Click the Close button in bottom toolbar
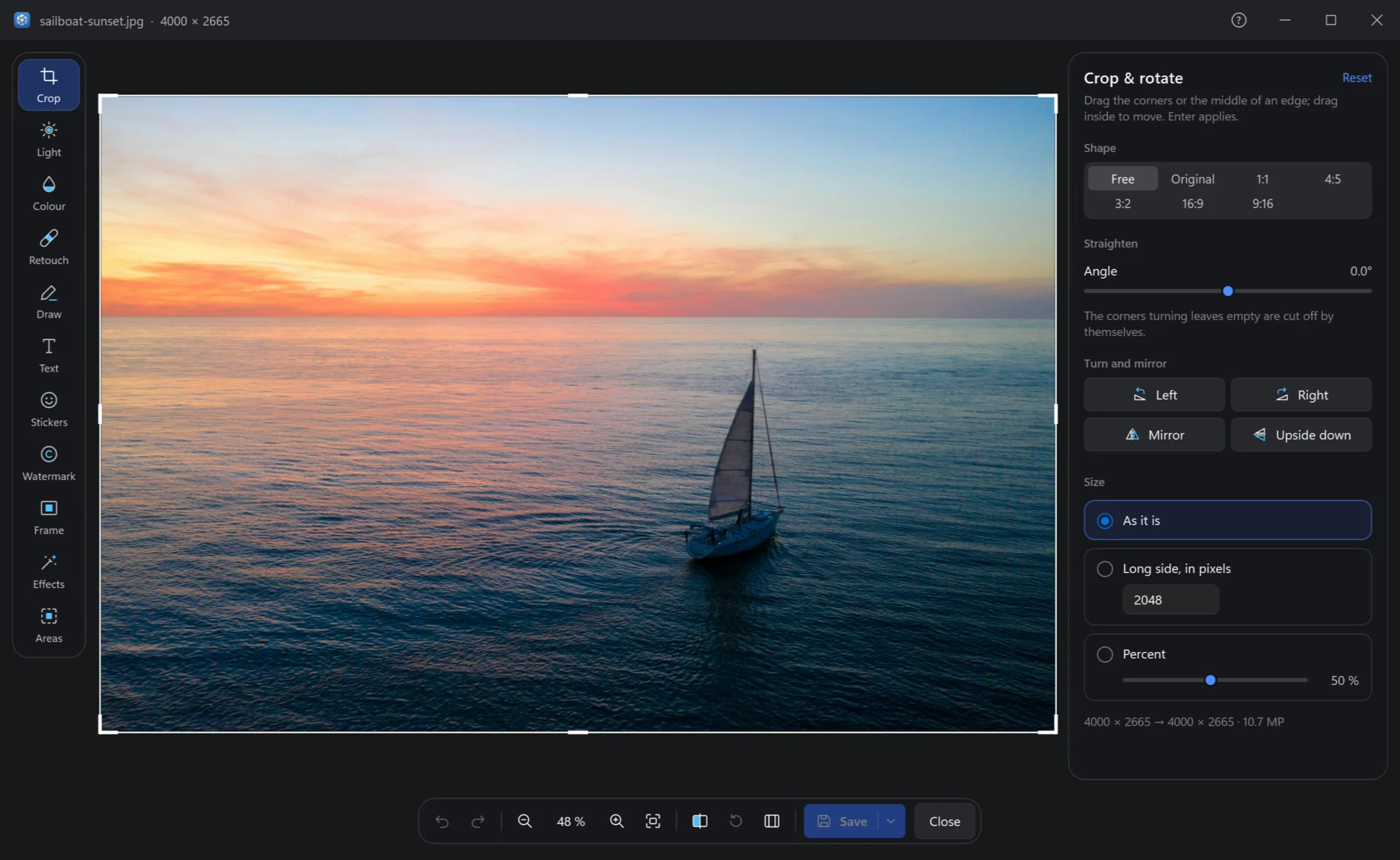Image resolution: width=1400 pixels, height=860 pixels. click(944, 821)
